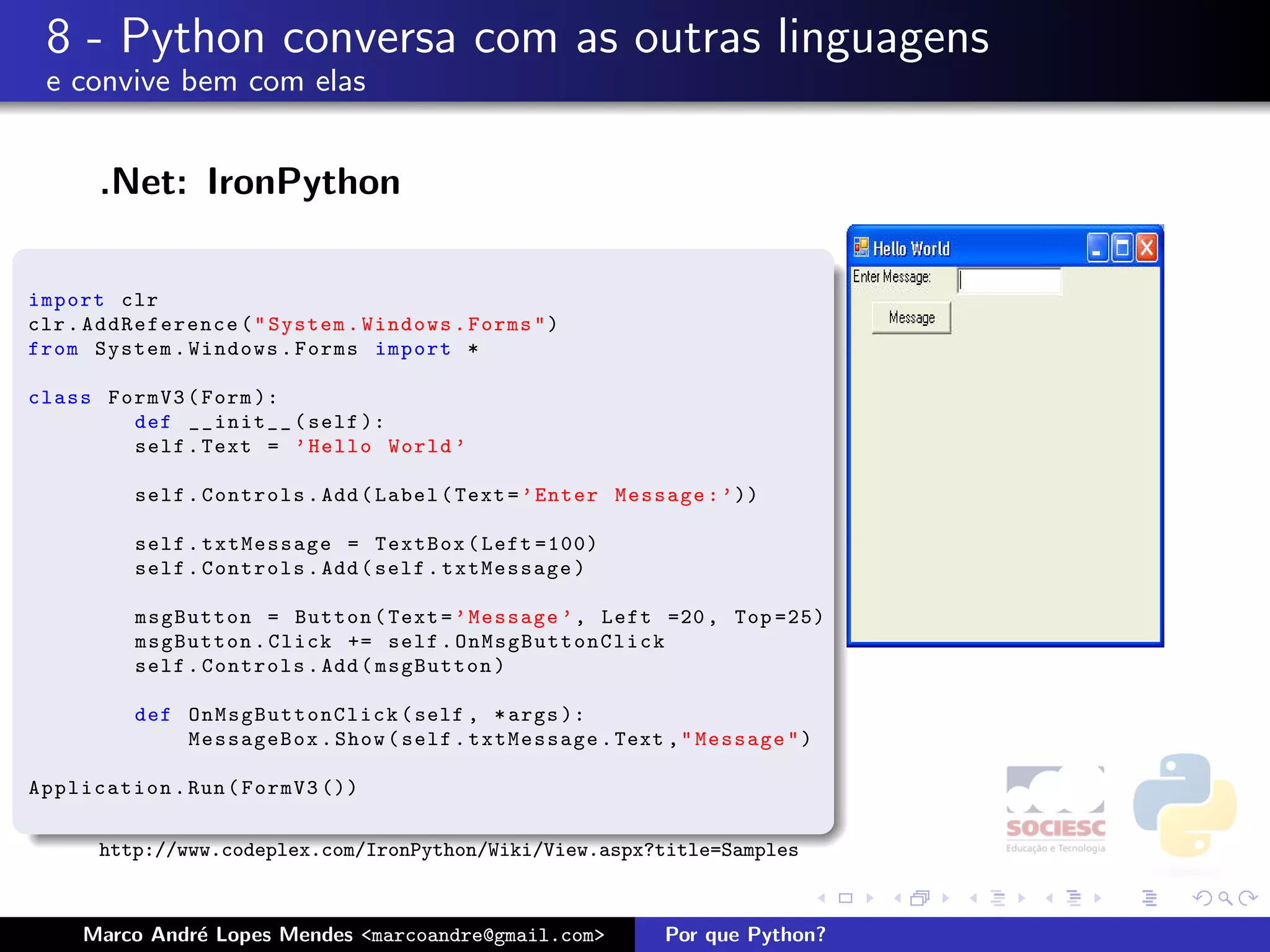Viewport: 1270px width, 952px height.
Task: Go to next section arrow
Action: 1098,898
